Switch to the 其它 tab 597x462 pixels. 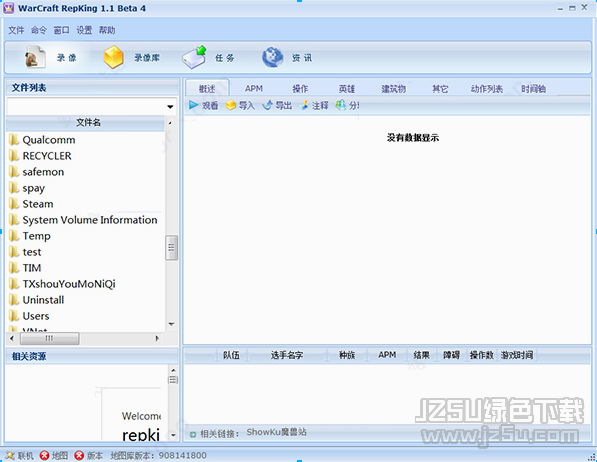[x=440, y=88]
